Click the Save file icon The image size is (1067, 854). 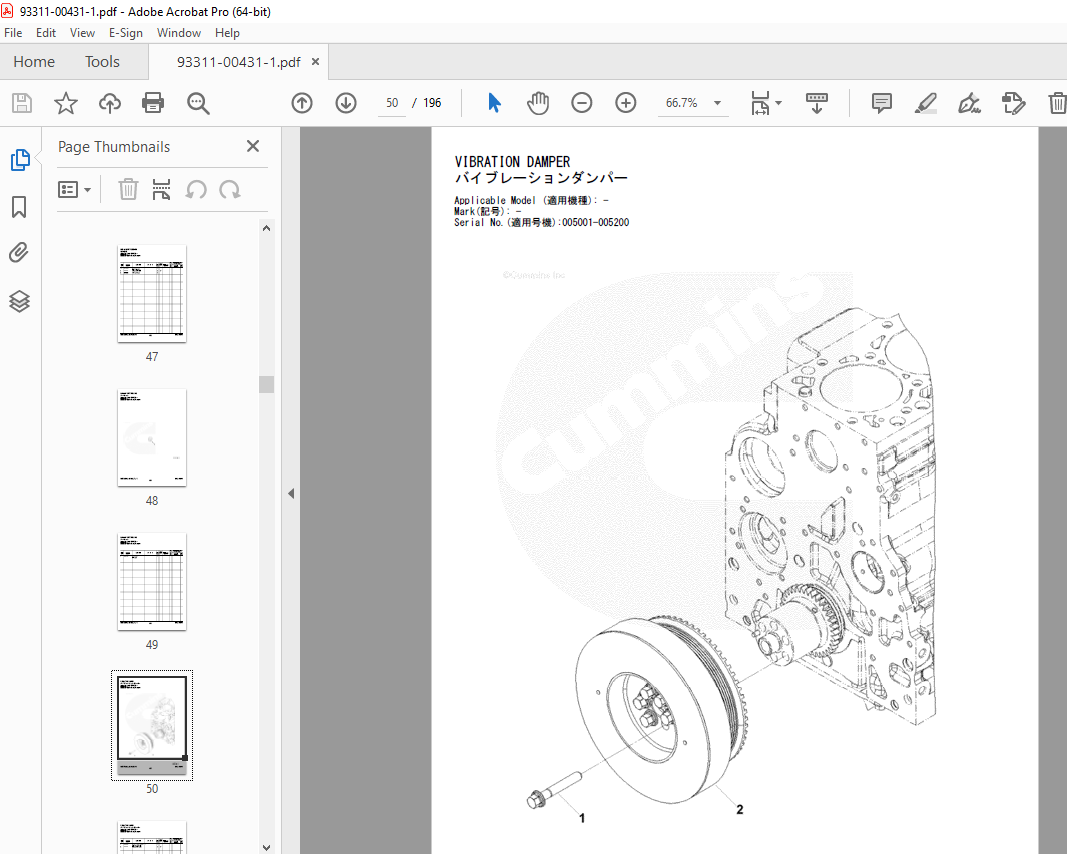(22, 103)
